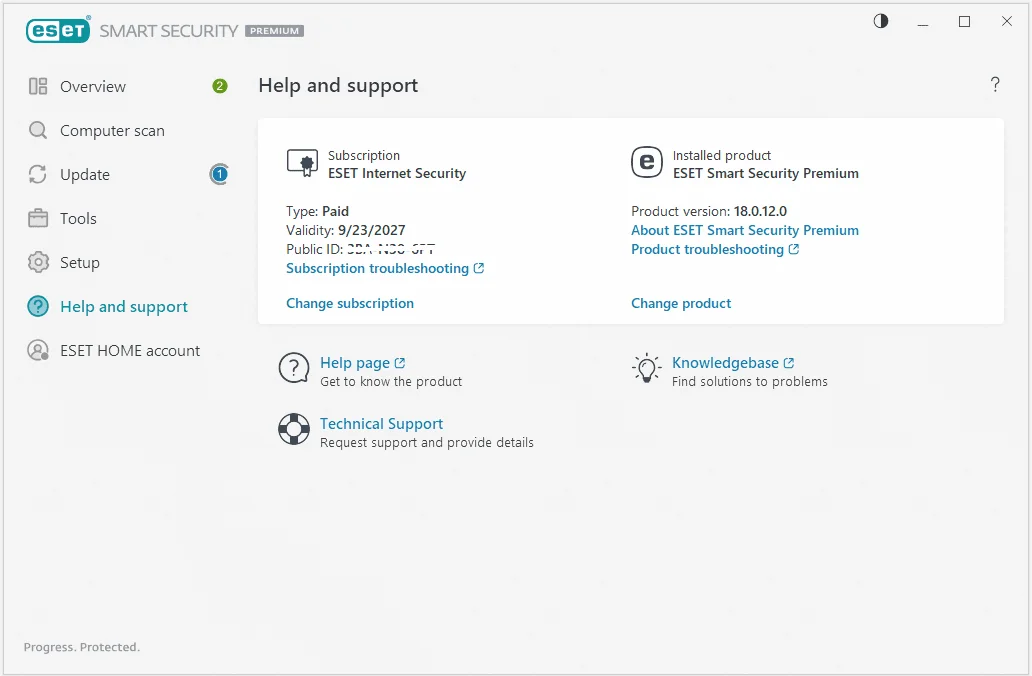Select Tools in the sidebar
This screenshot has height=676, width=1032.
tap(78, 219)
